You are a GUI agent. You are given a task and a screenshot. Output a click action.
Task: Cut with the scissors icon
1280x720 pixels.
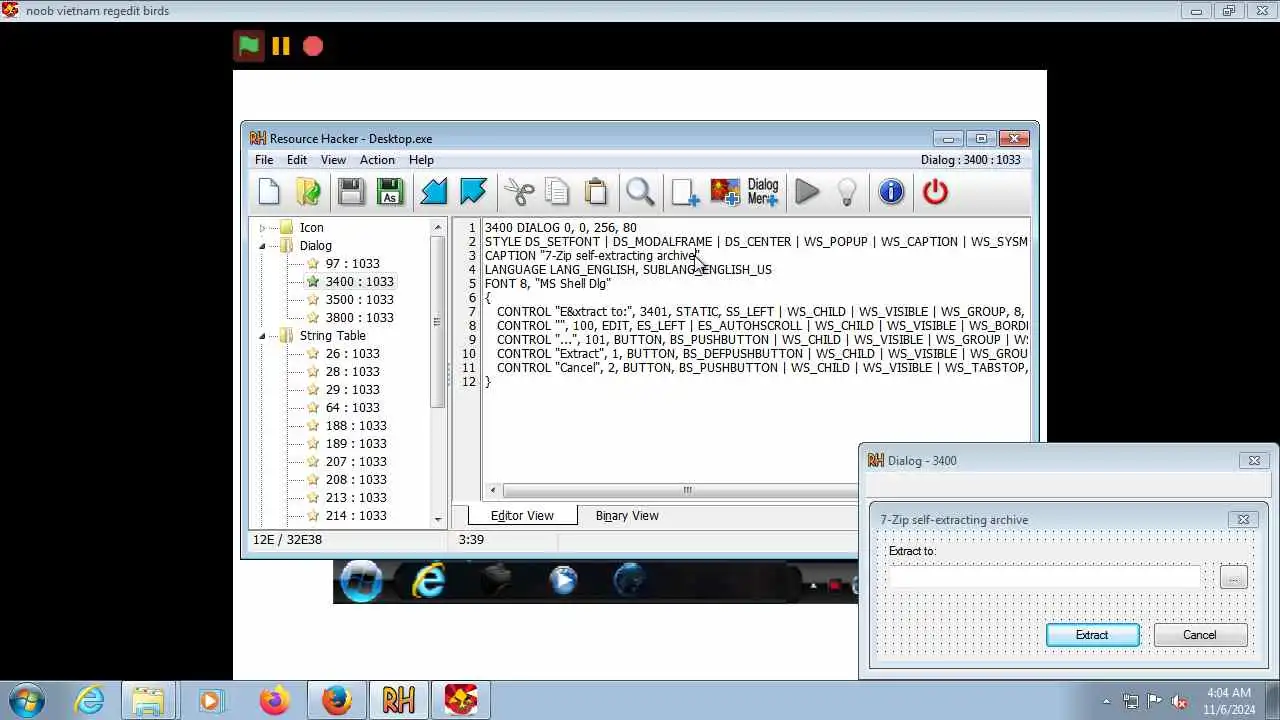point(519,192)
